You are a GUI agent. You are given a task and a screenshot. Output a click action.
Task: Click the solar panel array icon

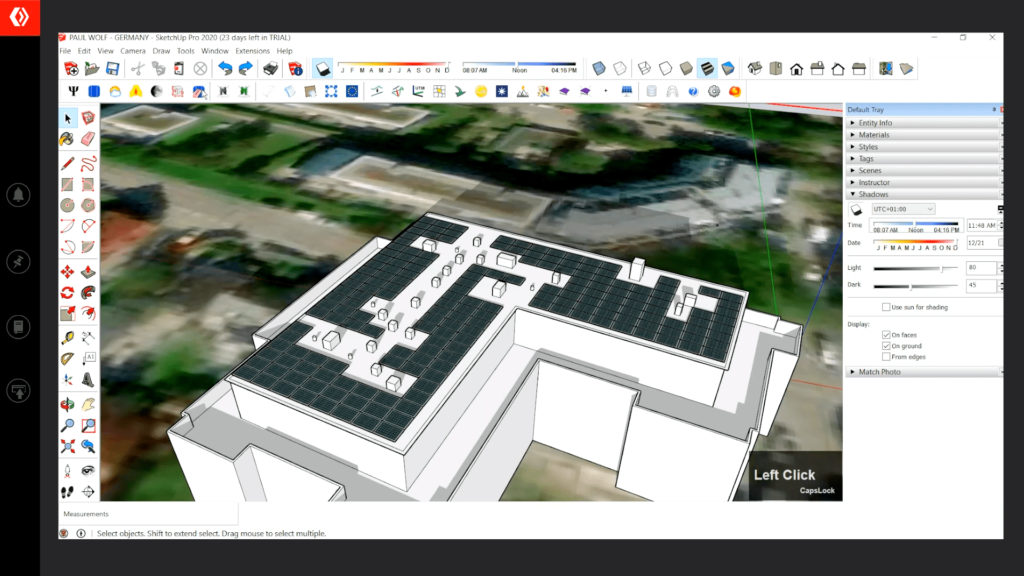[626, 91]
